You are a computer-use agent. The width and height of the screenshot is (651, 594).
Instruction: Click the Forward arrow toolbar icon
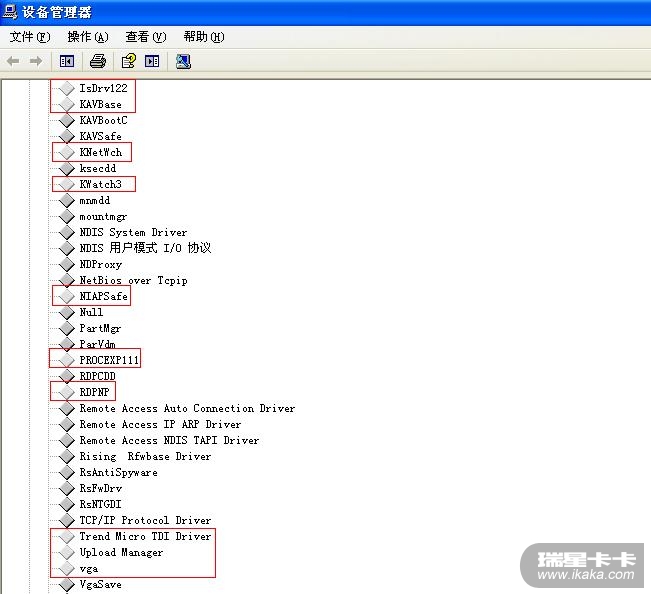pos(36,61)
